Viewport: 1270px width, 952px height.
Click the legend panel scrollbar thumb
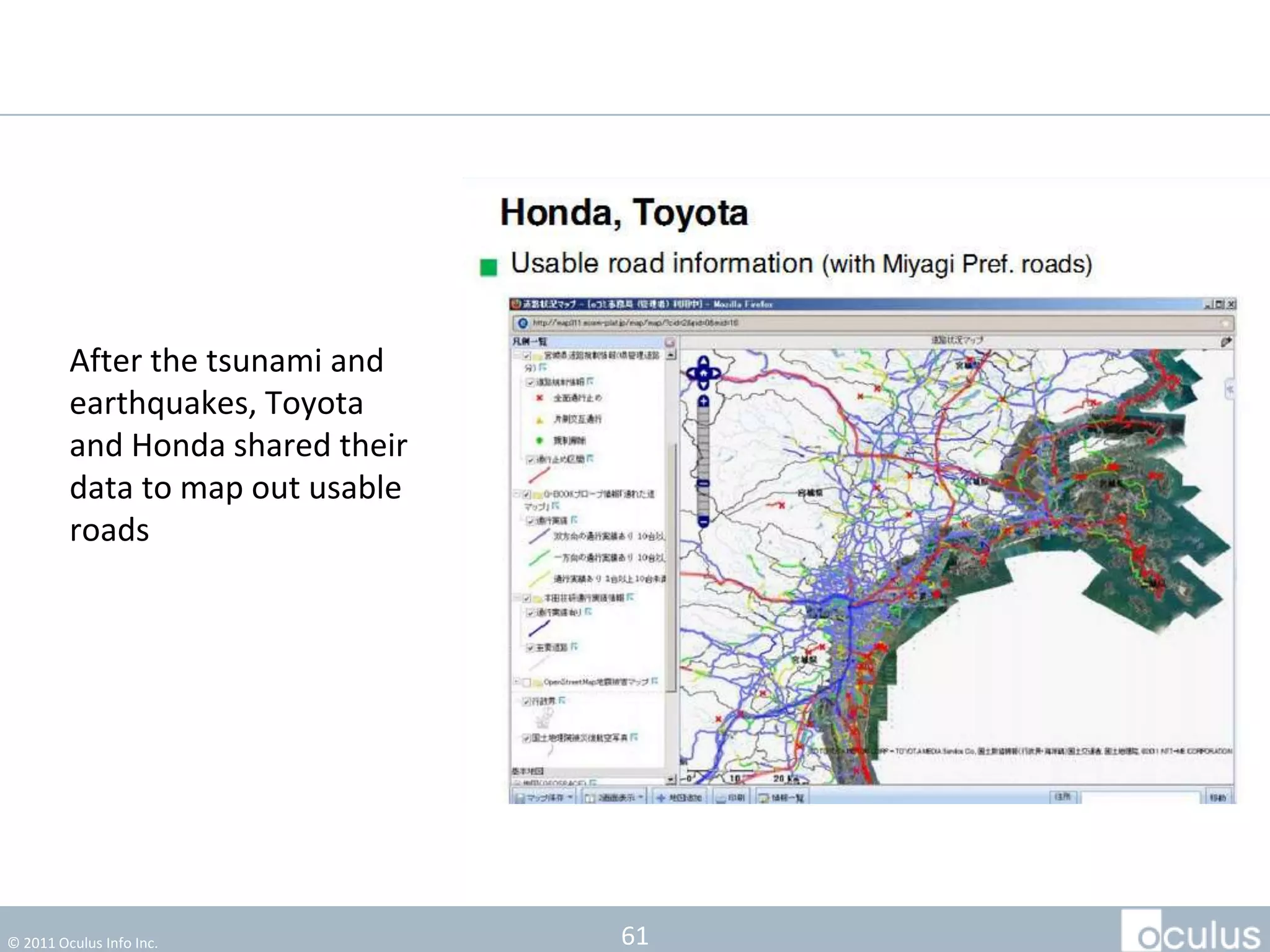[x=671, y=567]
